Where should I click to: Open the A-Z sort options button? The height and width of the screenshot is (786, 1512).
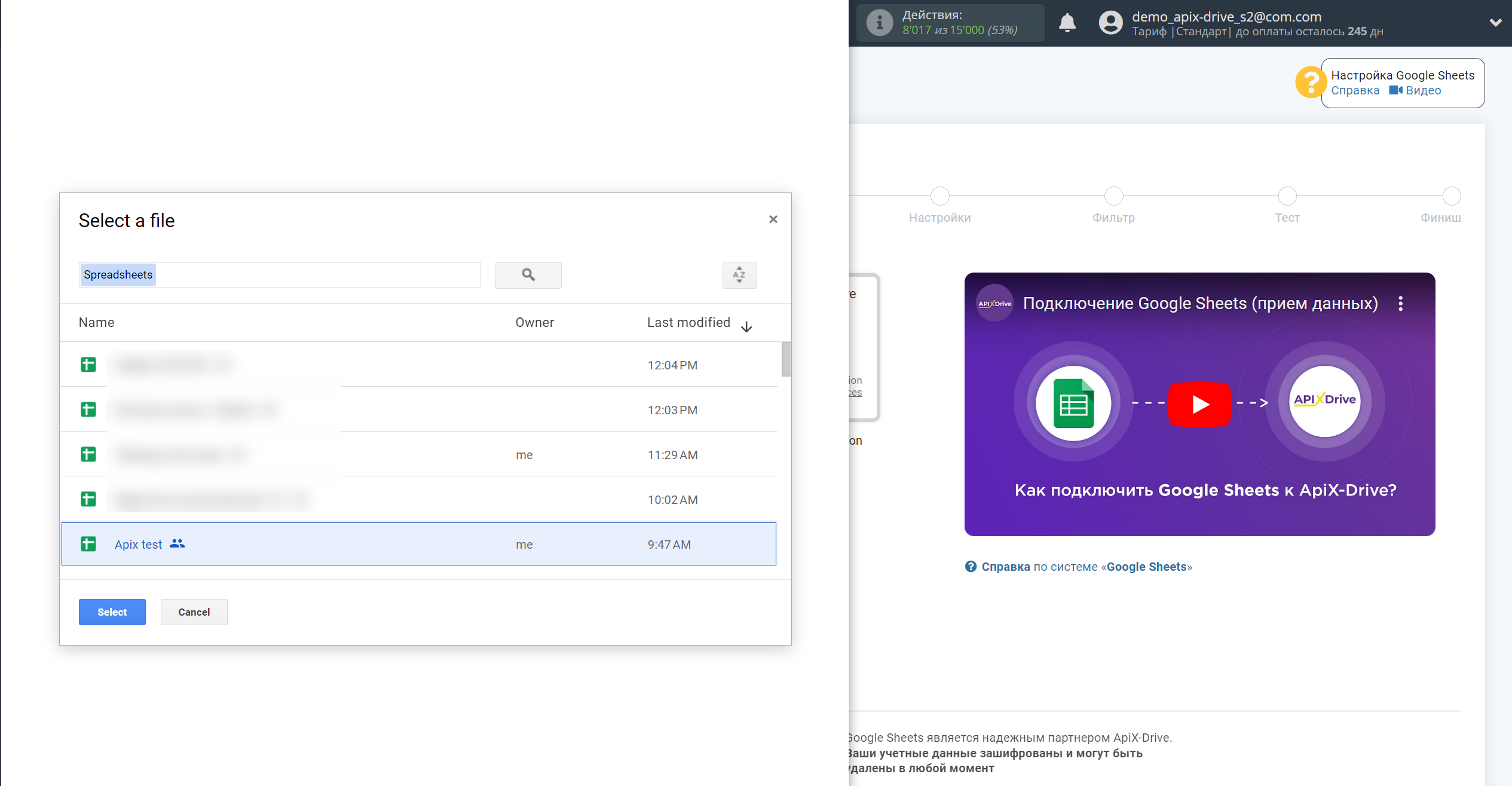(x=739, y=275)
